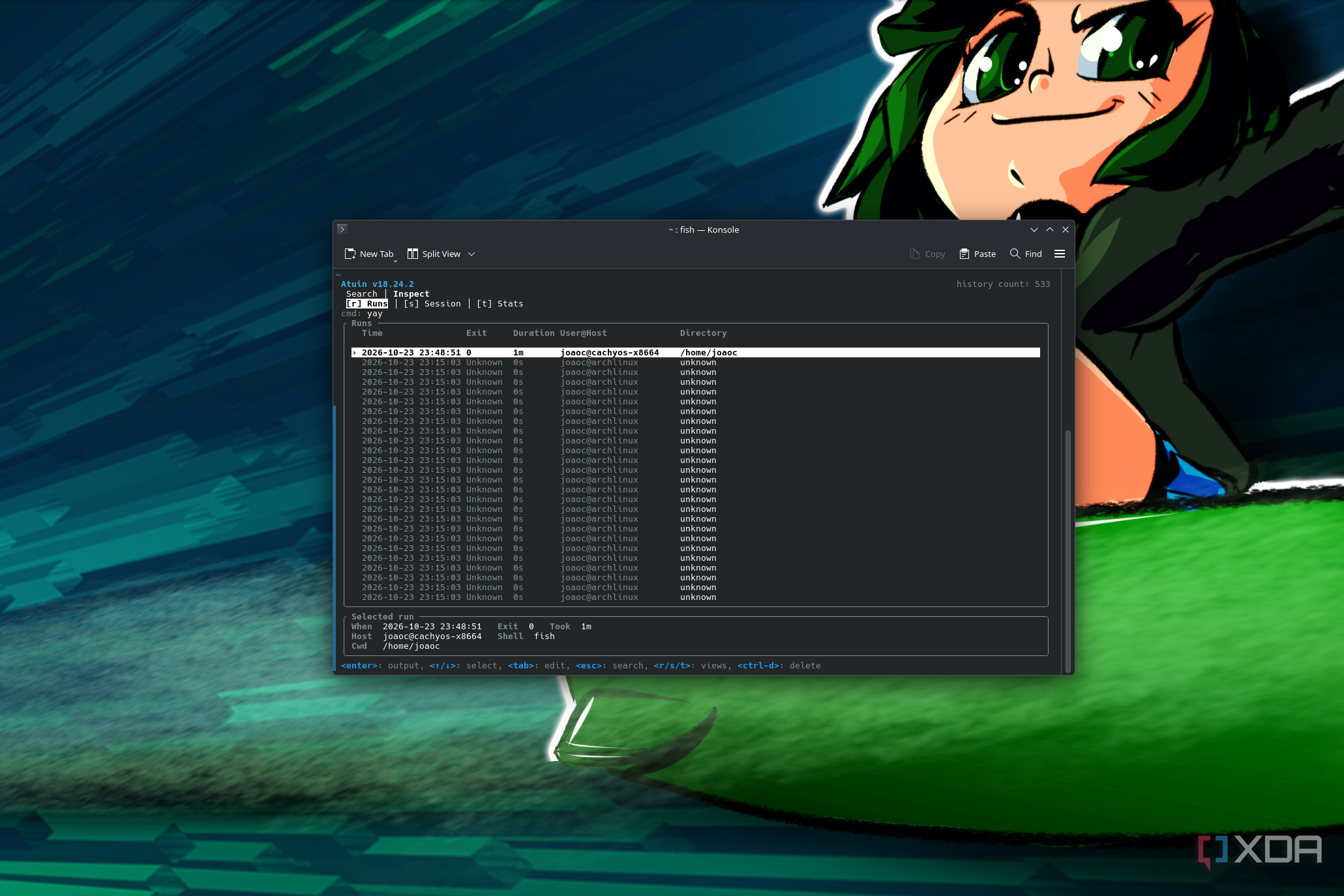
Task: Click the Copy toolbar button
Action: tap(927, 254)
